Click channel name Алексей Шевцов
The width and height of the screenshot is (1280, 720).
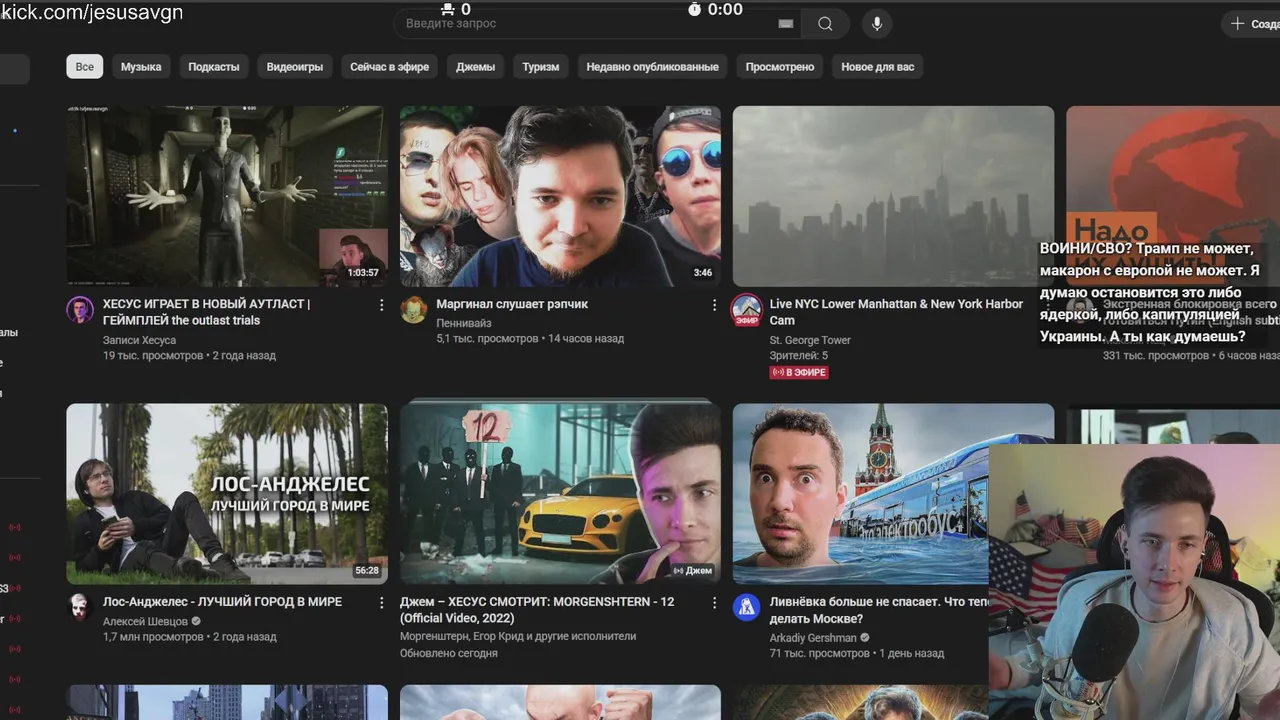click(146, 621)
